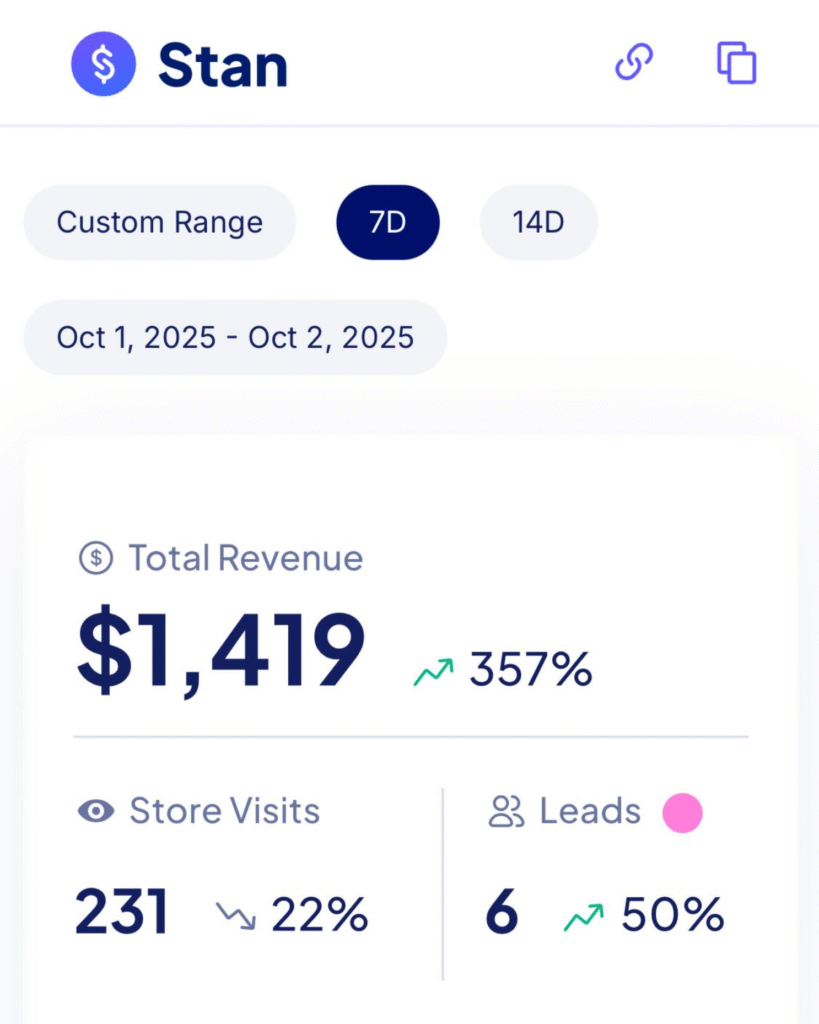Click the link icon in header
The image size is (819, 1024).
pos(634,63)
